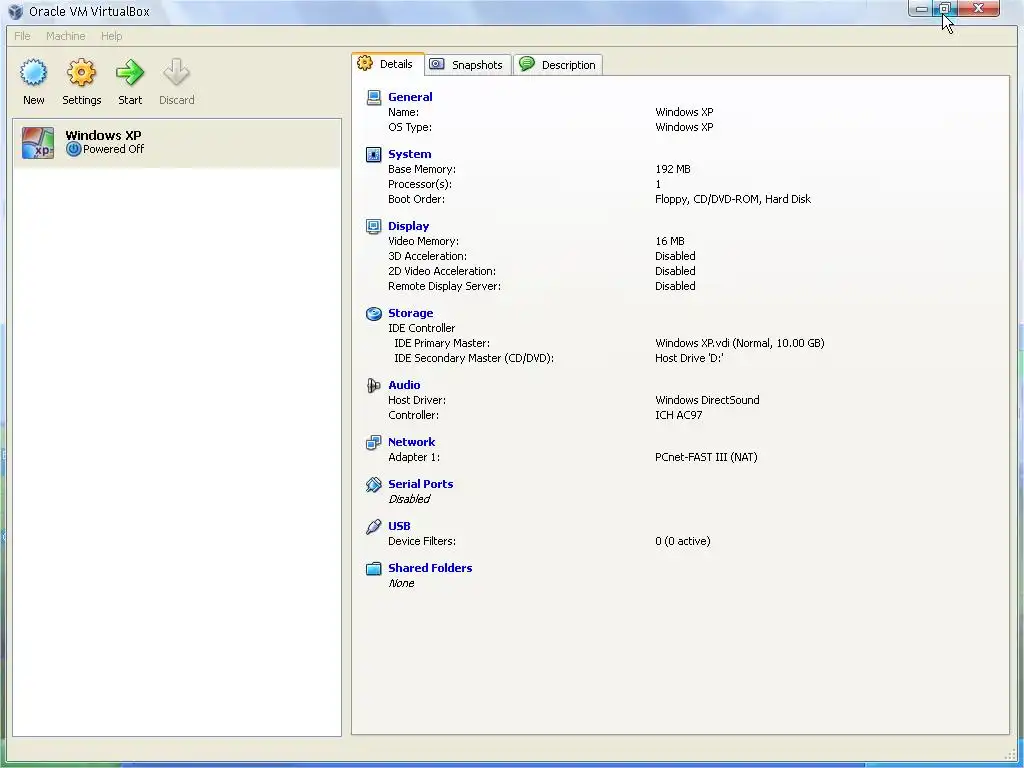Click the Disabled text under Serial Ports
This screenshot has width=1024, height=768.
[409, 499]
